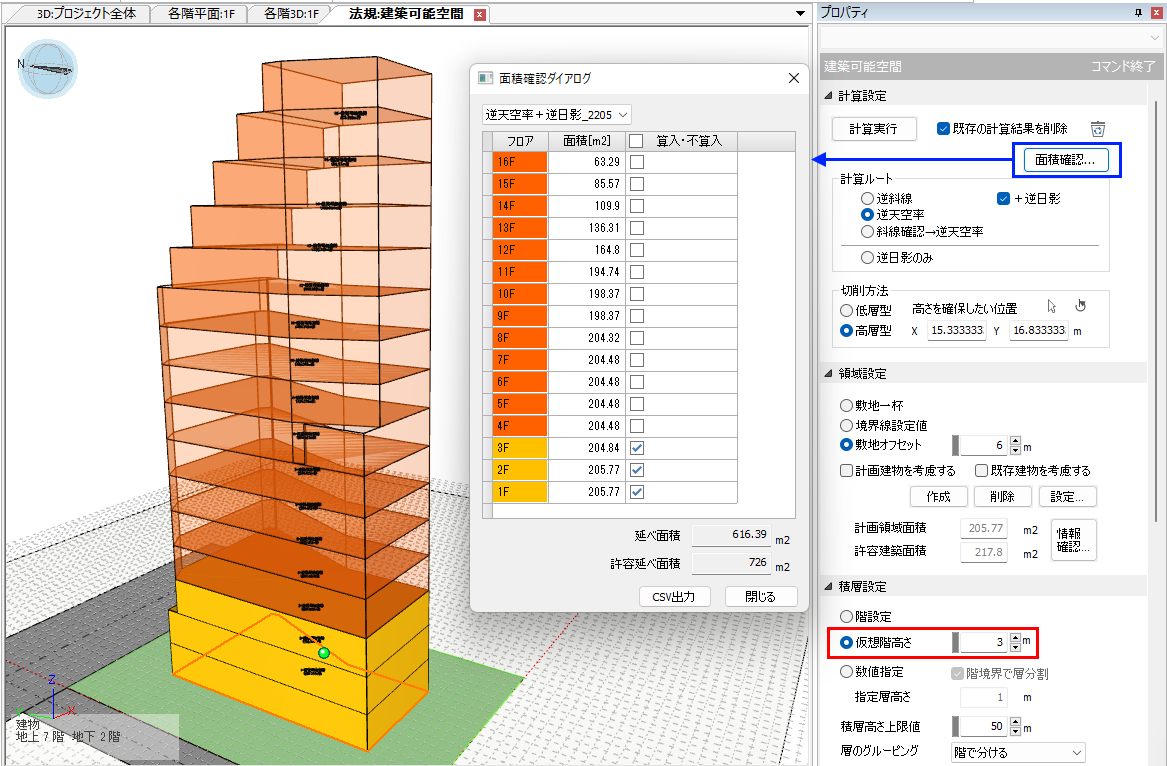
Task: Collapse the 領域設定 section
Action: coord(828,374)
